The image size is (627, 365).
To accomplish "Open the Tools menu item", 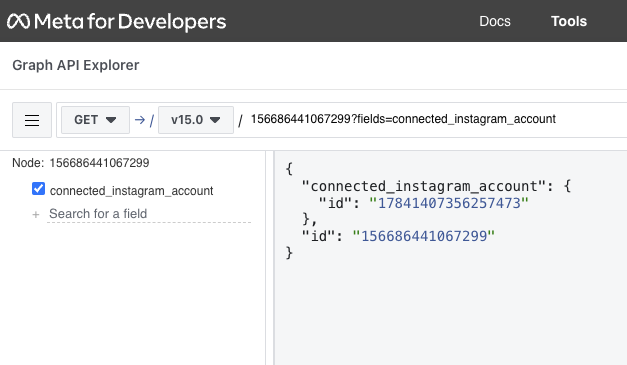I will (569, 21).
